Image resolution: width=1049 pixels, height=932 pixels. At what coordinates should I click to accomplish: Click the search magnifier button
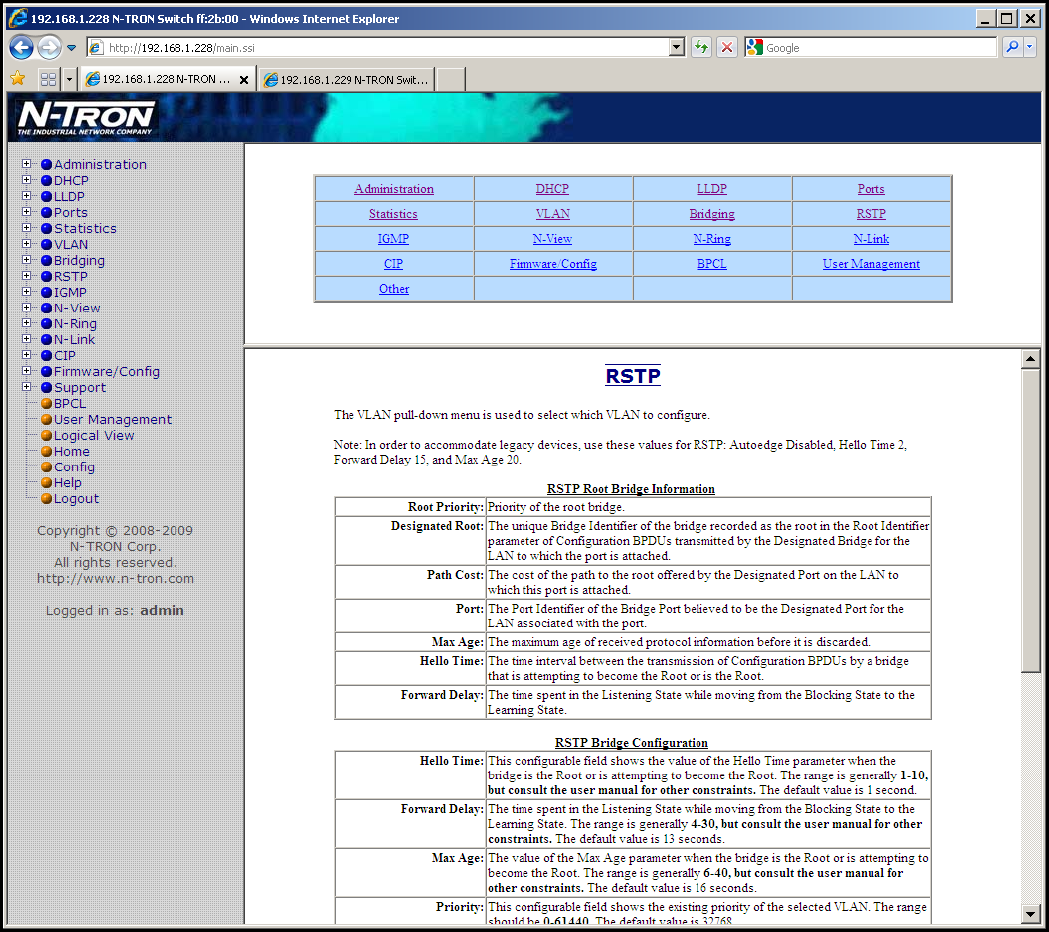tap(1012, 47)
